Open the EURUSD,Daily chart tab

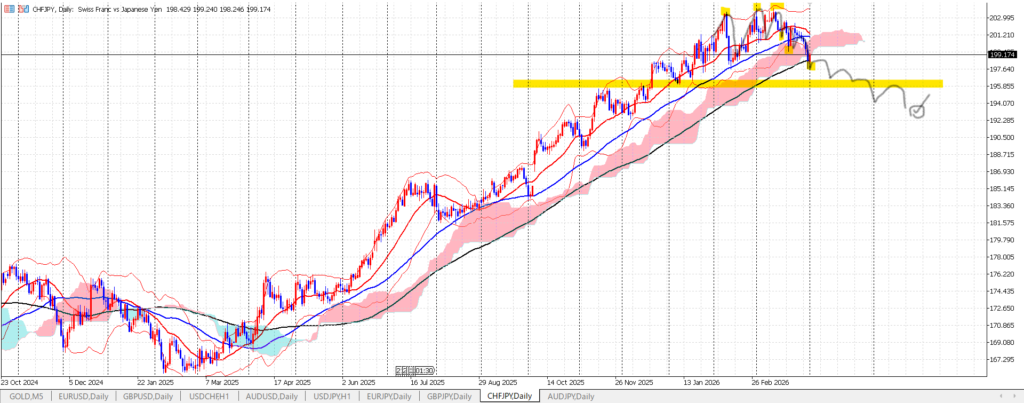pyautogui.click(x=83, y=396)
